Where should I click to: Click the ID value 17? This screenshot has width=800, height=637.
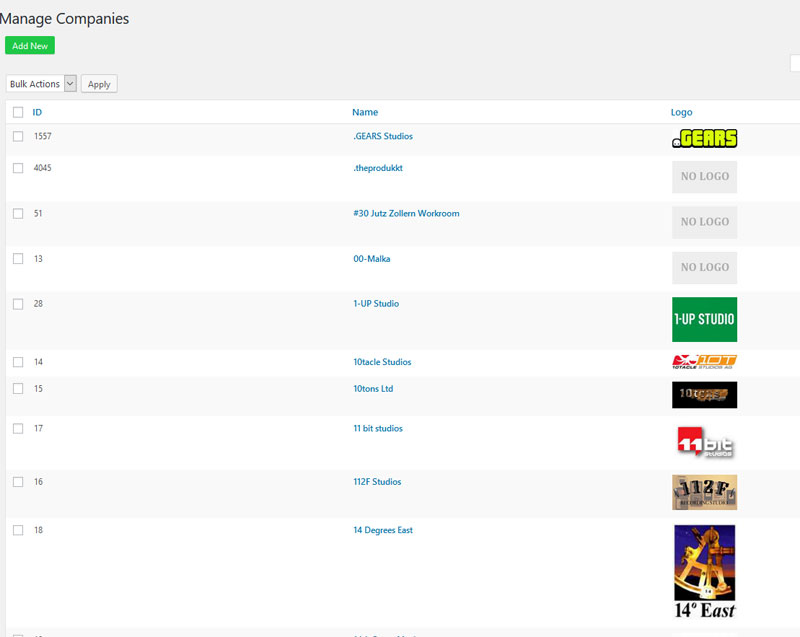tap(38, 428)
